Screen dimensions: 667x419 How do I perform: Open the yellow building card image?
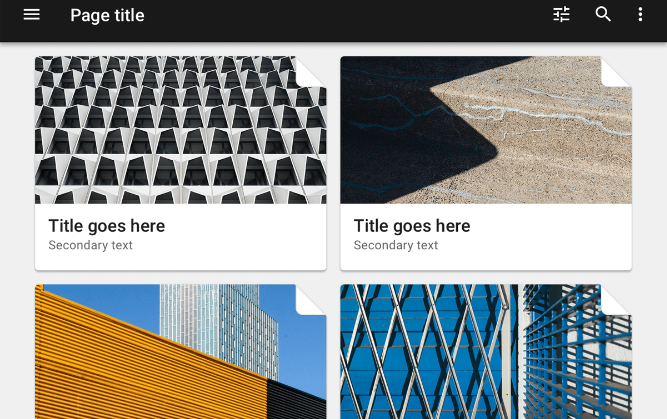point(180,351)
